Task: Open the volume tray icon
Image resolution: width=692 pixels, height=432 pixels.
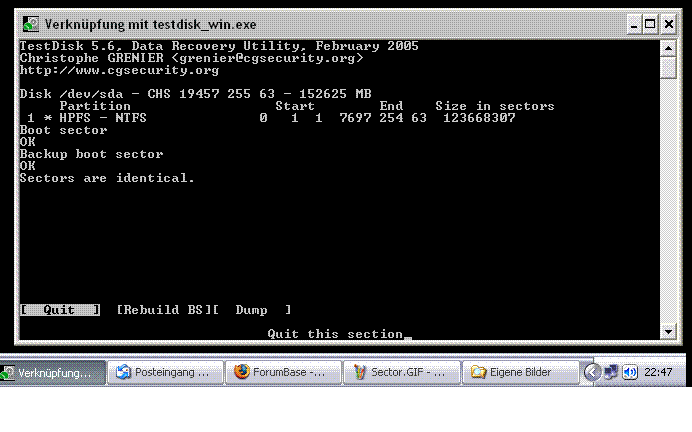Action: pyautogui.click(x=630, y=372)
